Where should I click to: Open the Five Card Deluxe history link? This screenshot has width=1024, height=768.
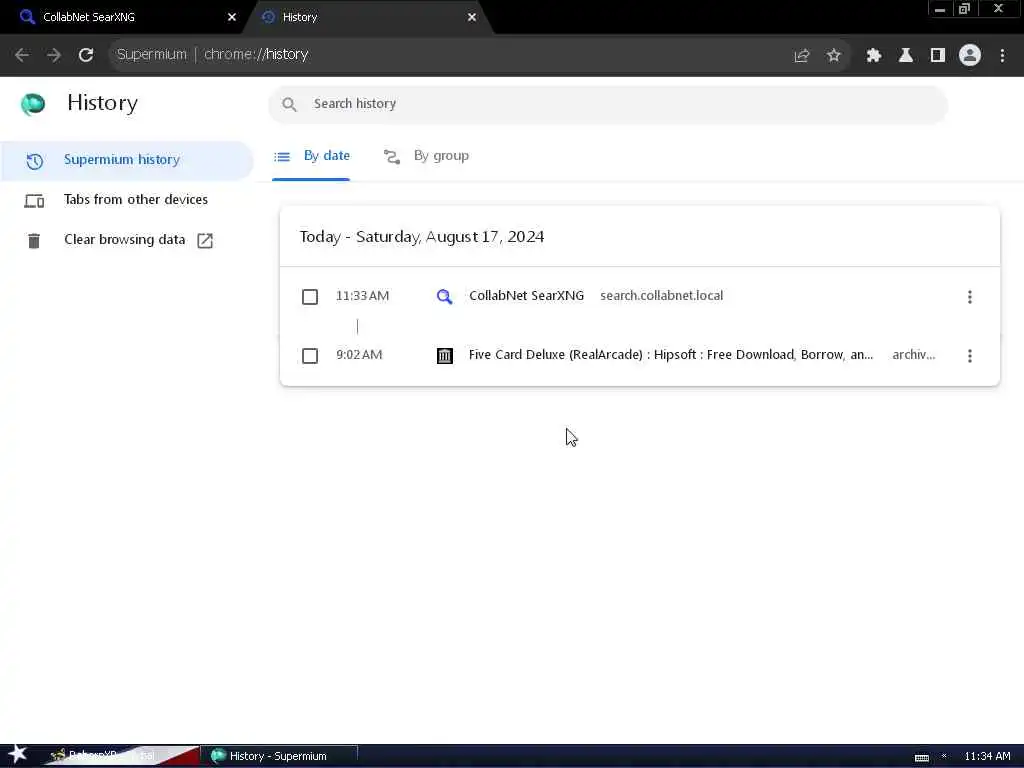(671, 355)
